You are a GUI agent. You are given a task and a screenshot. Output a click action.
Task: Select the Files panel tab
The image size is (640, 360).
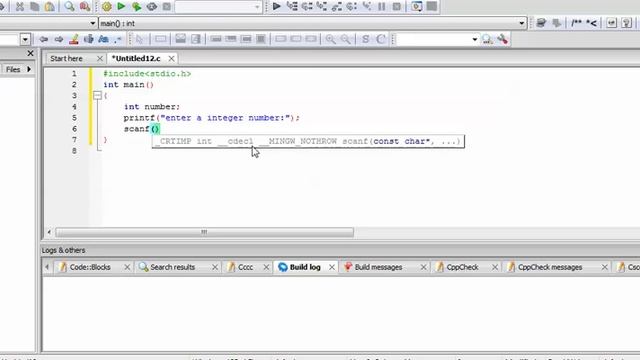pyautogui.click(x=13, y=69)
